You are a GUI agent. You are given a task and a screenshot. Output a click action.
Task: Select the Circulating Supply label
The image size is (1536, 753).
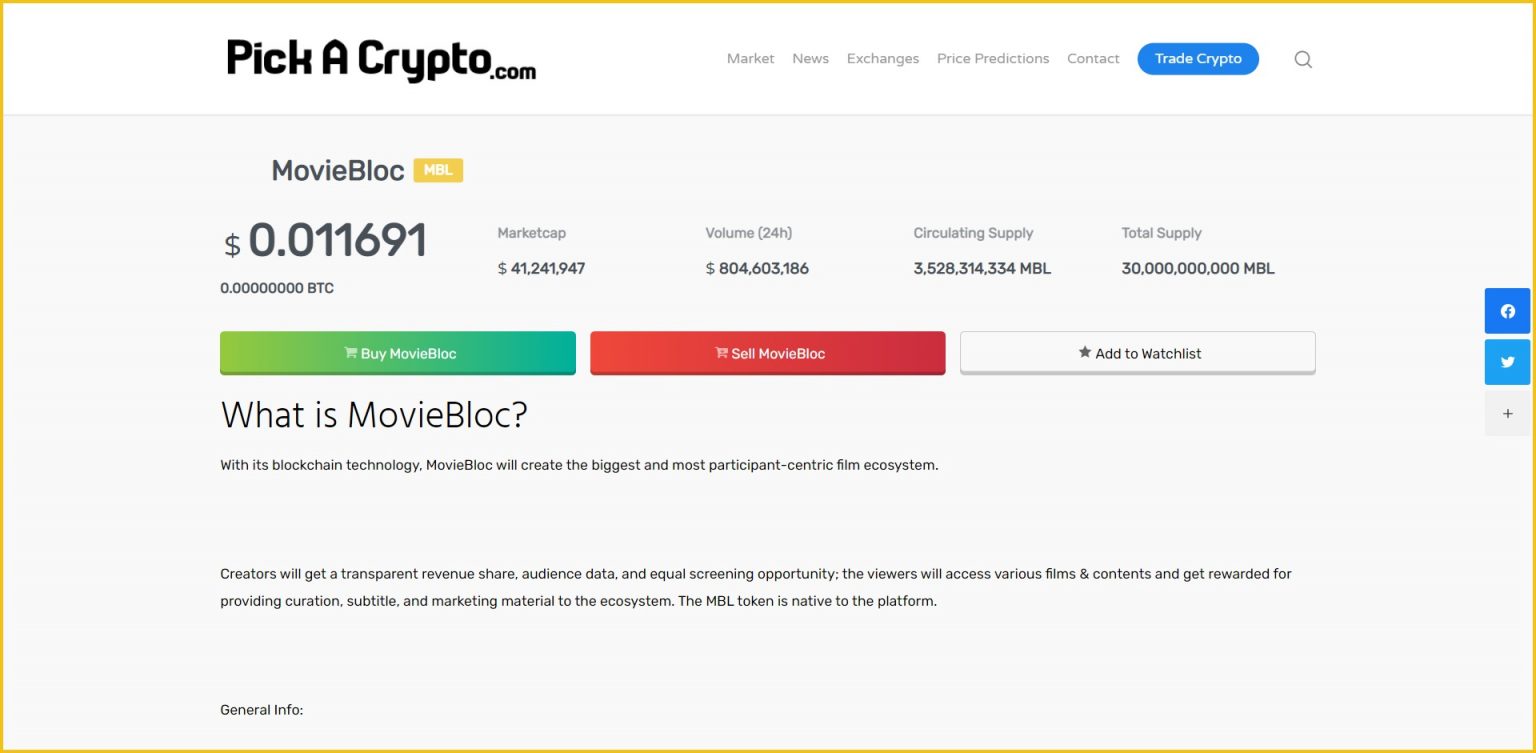coord(973,233)
